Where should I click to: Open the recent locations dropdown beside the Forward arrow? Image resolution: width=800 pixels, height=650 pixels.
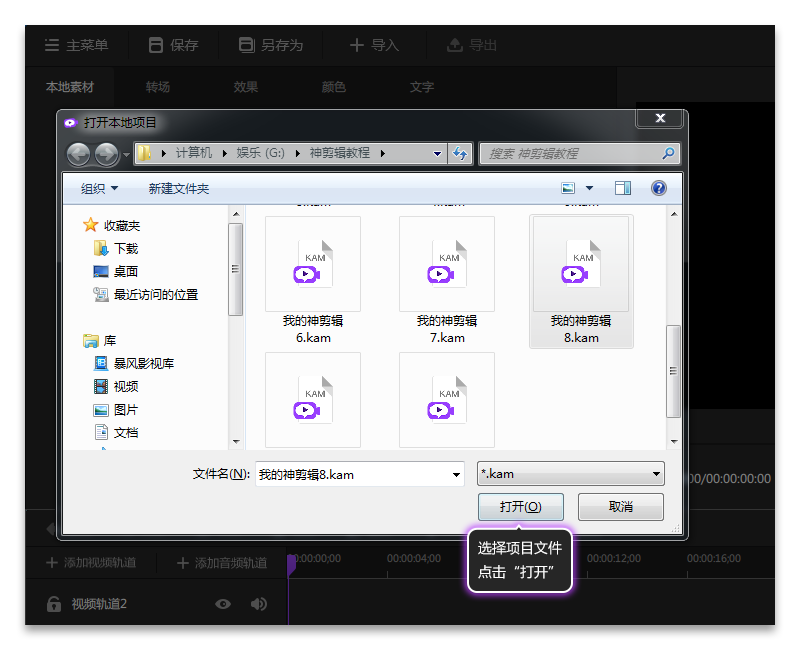click(126, 154)
